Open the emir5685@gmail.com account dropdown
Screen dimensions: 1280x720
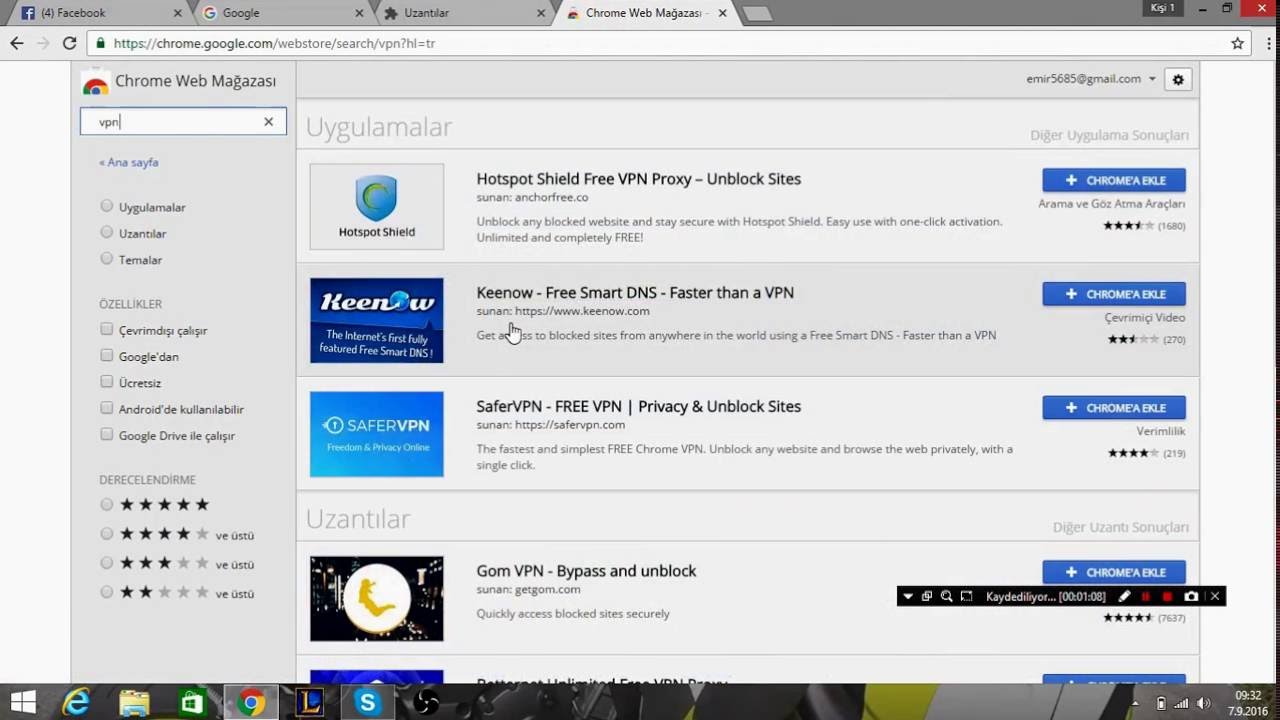[1091, 79]
